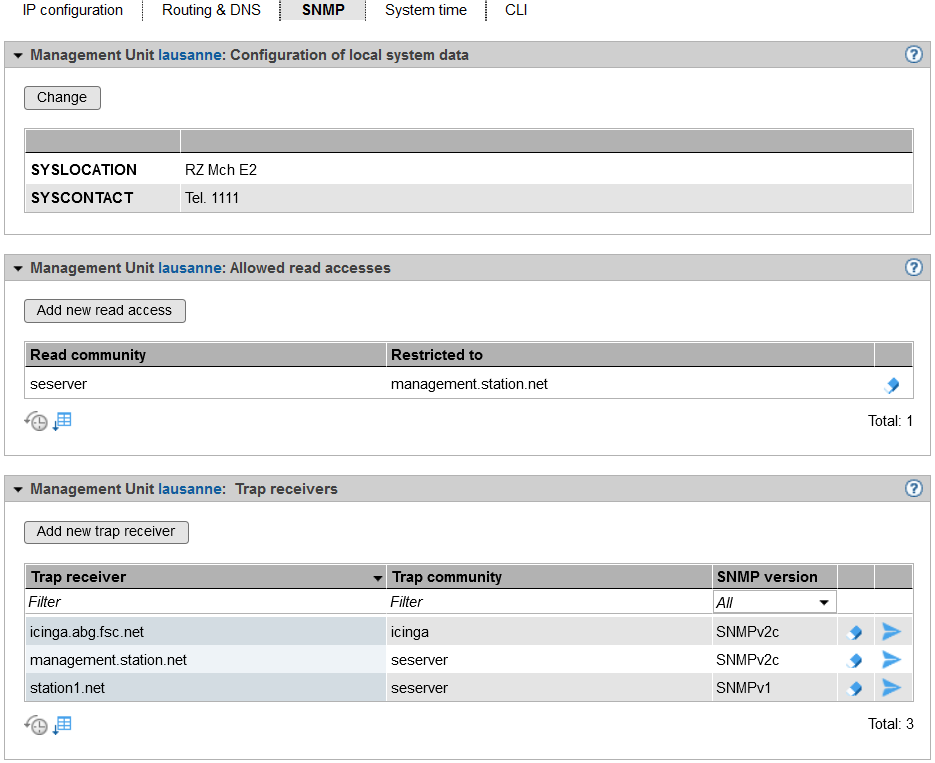
Task: Remove the seserver read access entry
Action: click(x=893, y=385)
